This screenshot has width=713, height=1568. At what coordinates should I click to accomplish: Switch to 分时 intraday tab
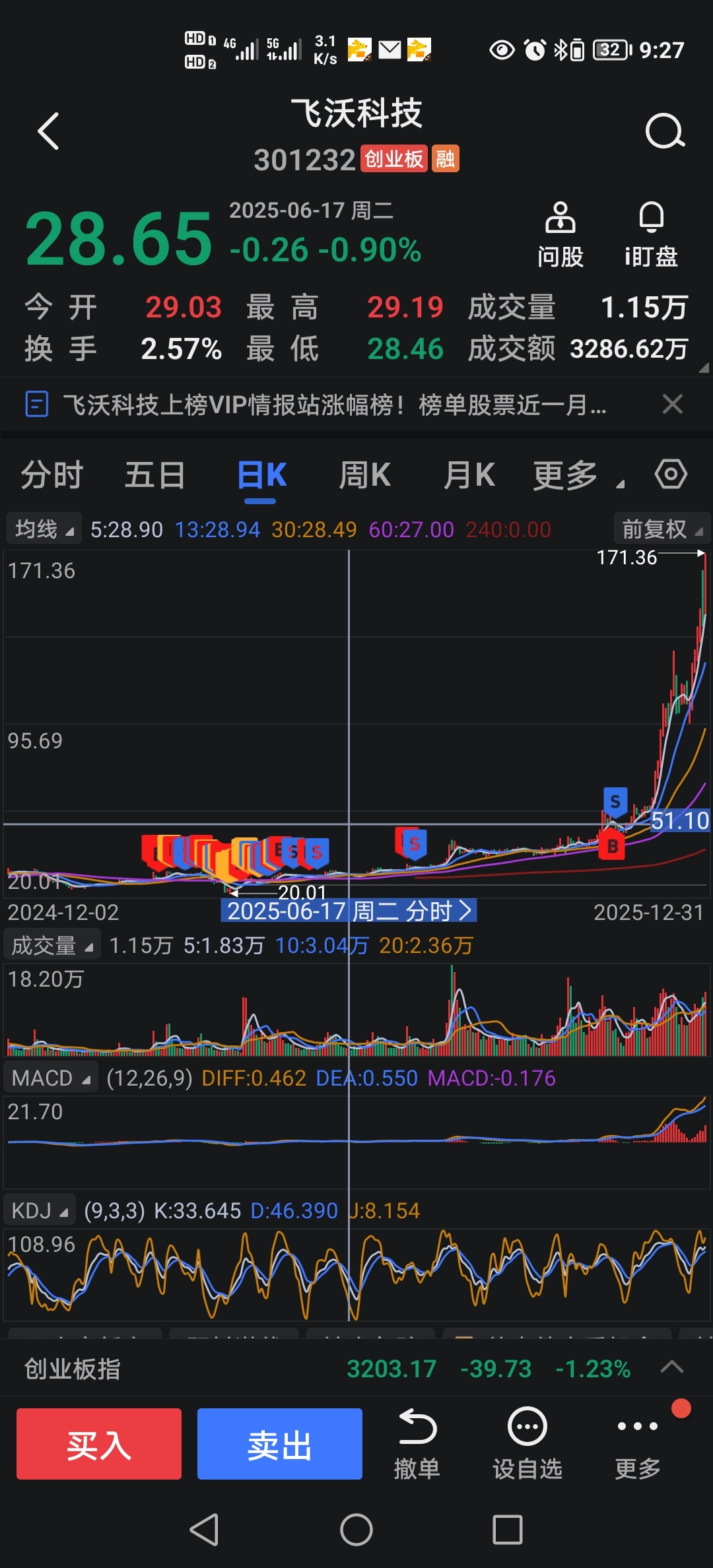click(51, 475)
